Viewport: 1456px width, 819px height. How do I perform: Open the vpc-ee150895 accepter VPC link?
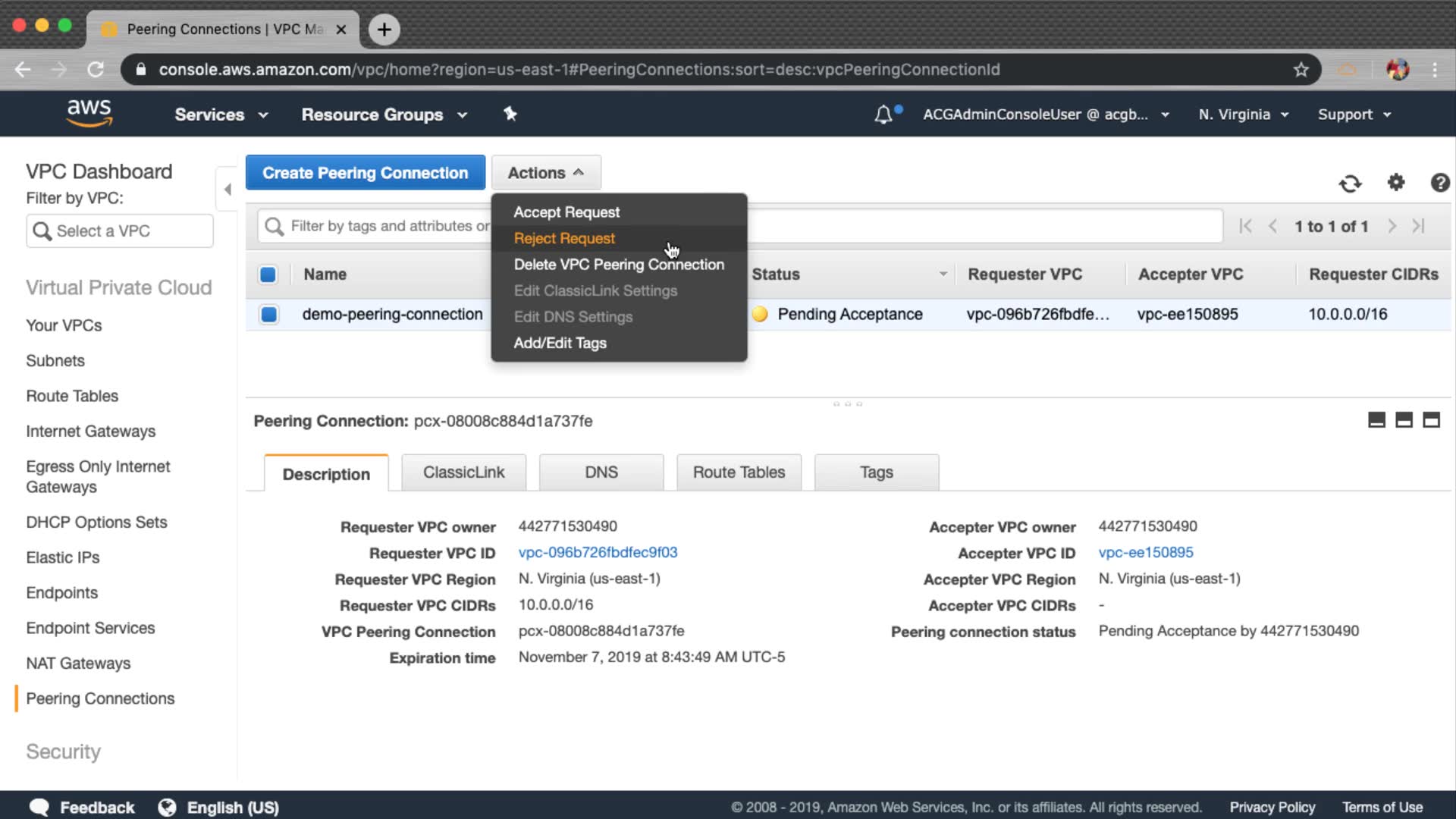[1145, 553]
